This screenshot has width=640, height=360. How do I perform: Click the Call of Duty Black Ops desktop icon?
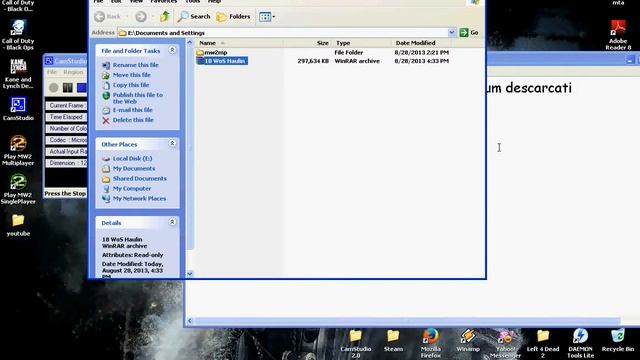(x=18, y=35)
